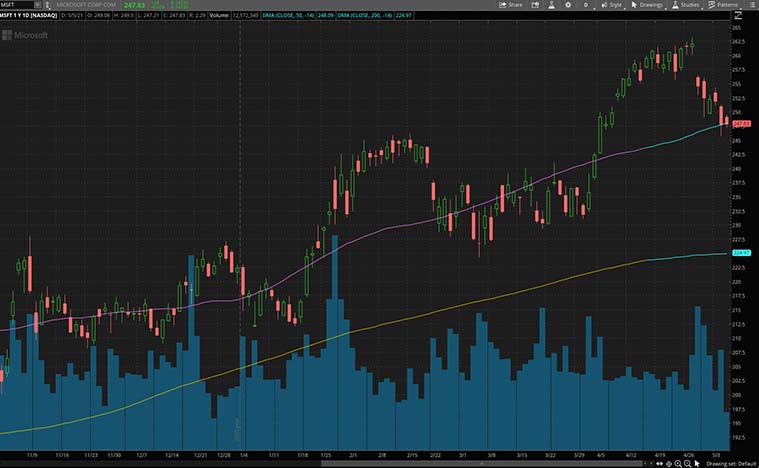Click the icon right of Share
The width and height of the screenshot is (759, 468).
coord(535,5)
